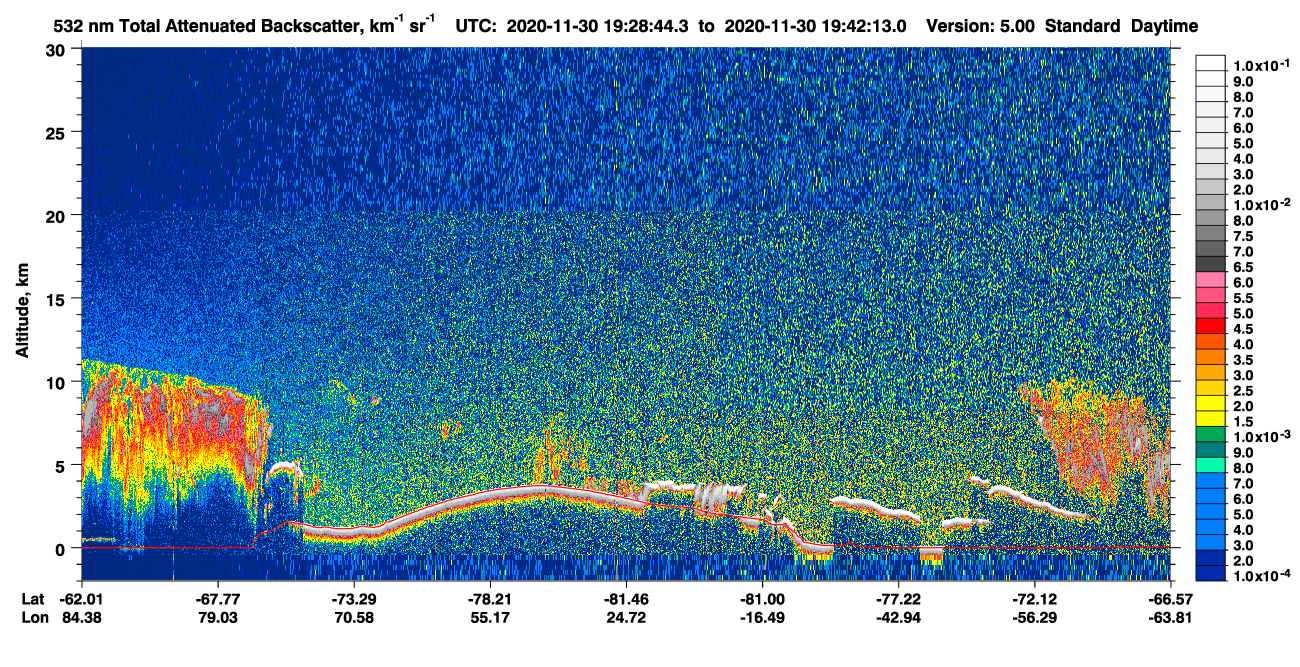
Task: Click the word 'Standard' in the header
Action: click(1083, 27)
